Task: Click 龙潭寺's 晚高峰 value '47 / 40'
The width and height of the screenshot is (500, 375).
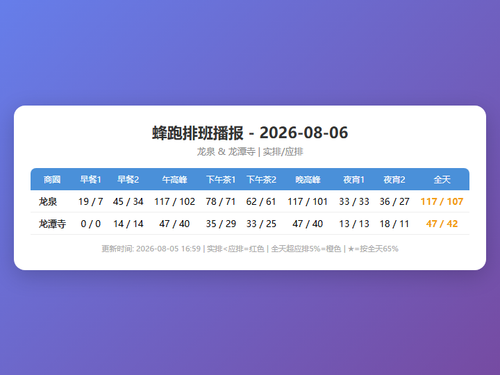Action: (308, 224)
